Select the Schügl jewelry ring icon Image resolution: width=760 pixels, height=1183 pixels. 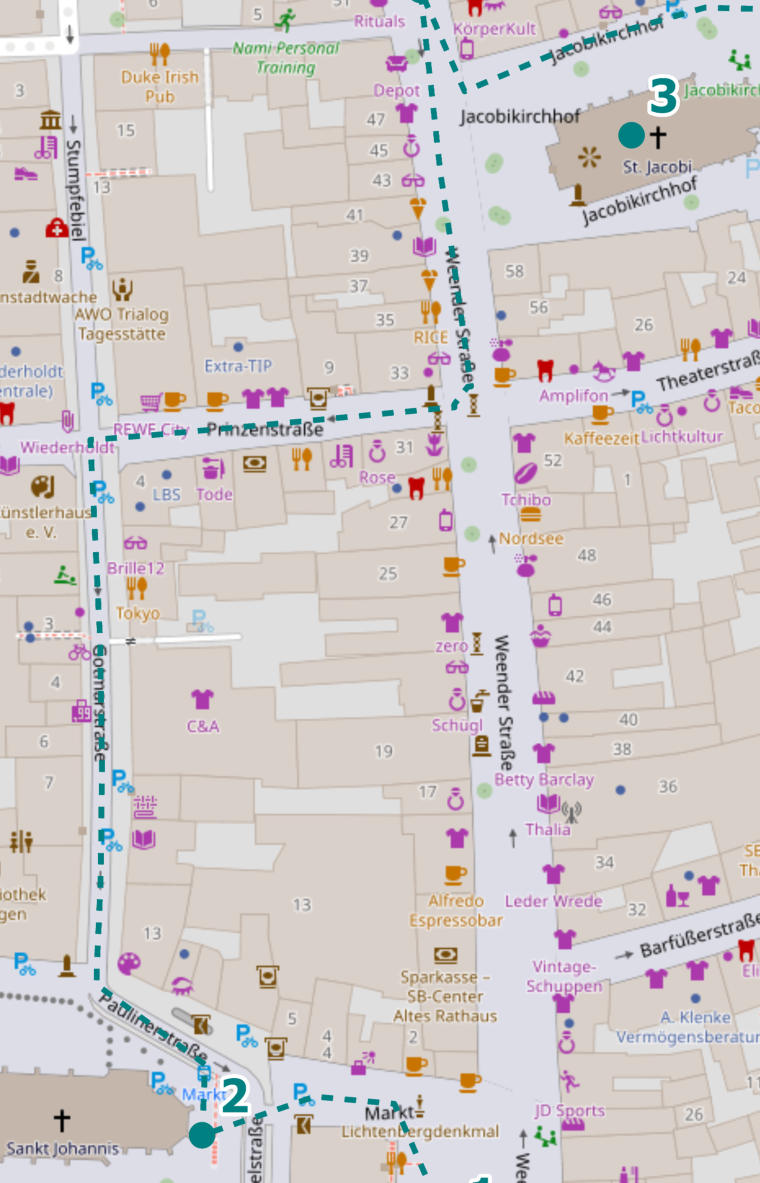pos(457,699)
